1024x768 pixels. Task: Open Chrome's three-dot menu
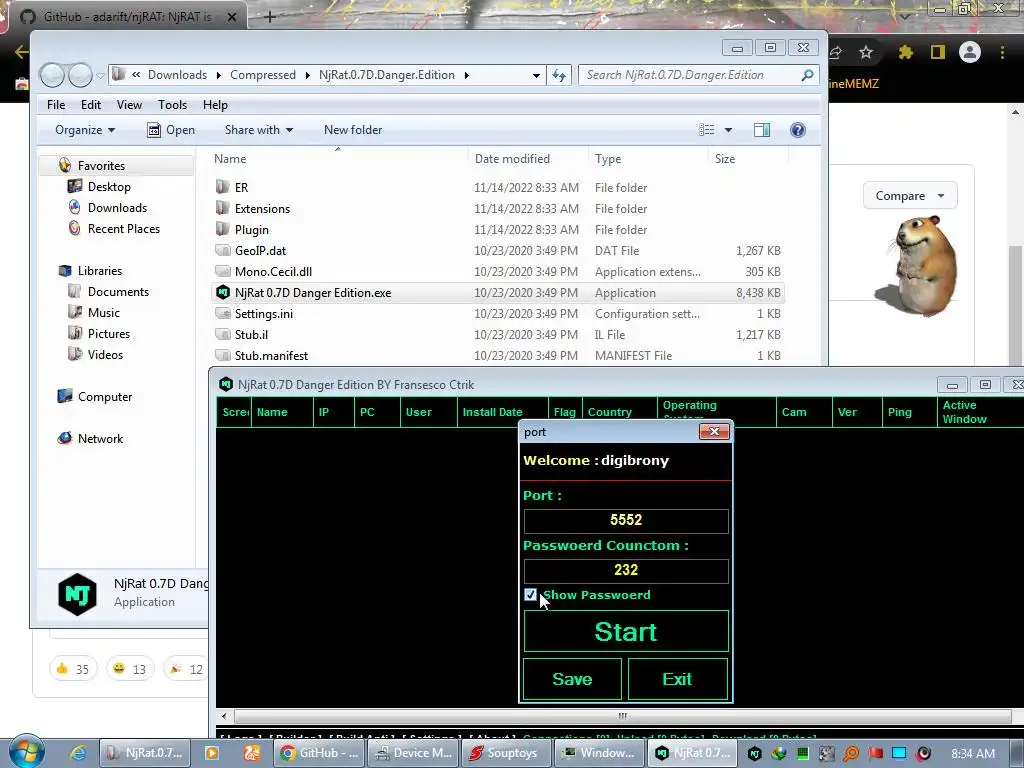tap(1002, 52)
